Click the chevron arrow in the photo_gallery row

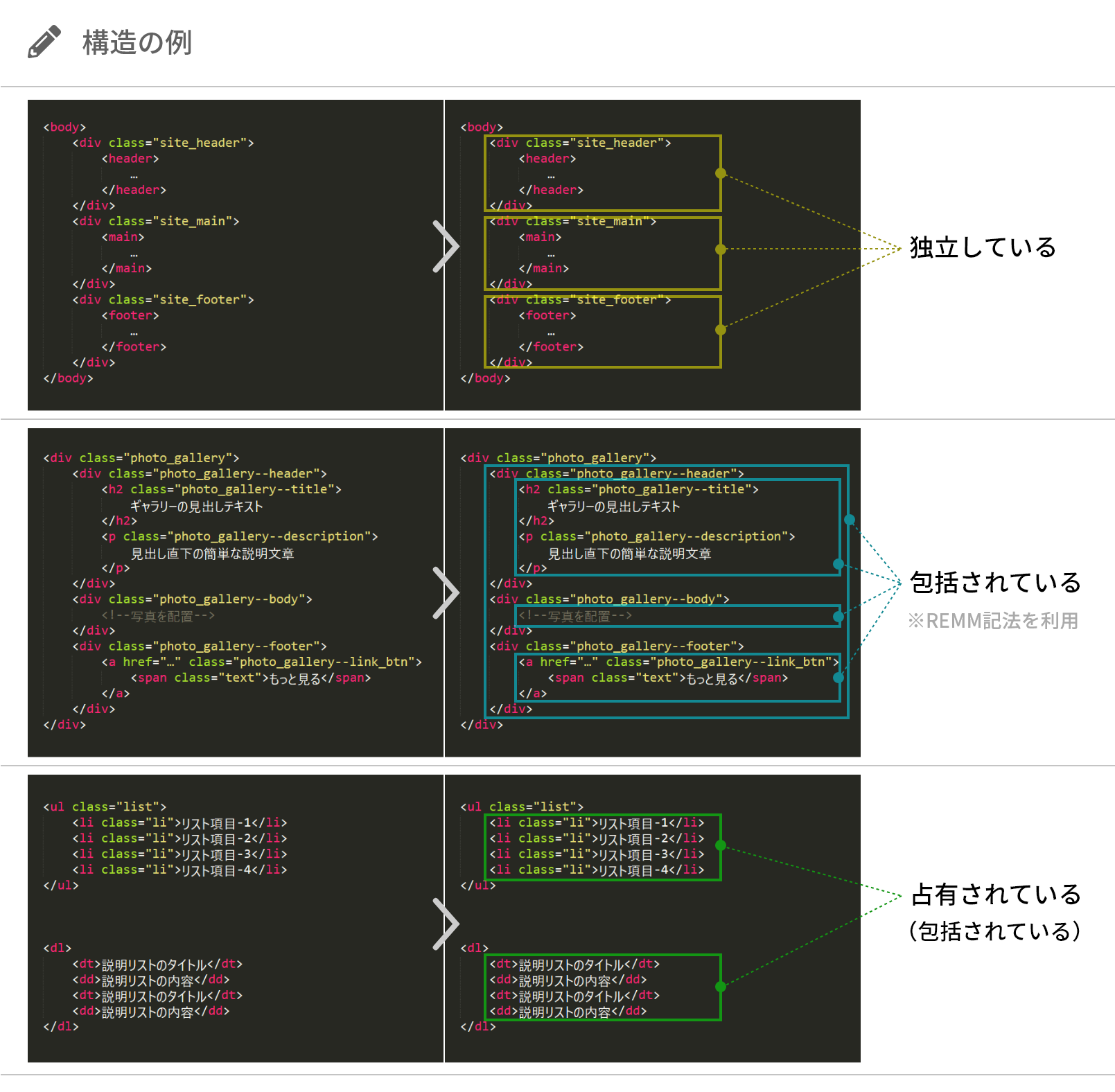point(447,591)
